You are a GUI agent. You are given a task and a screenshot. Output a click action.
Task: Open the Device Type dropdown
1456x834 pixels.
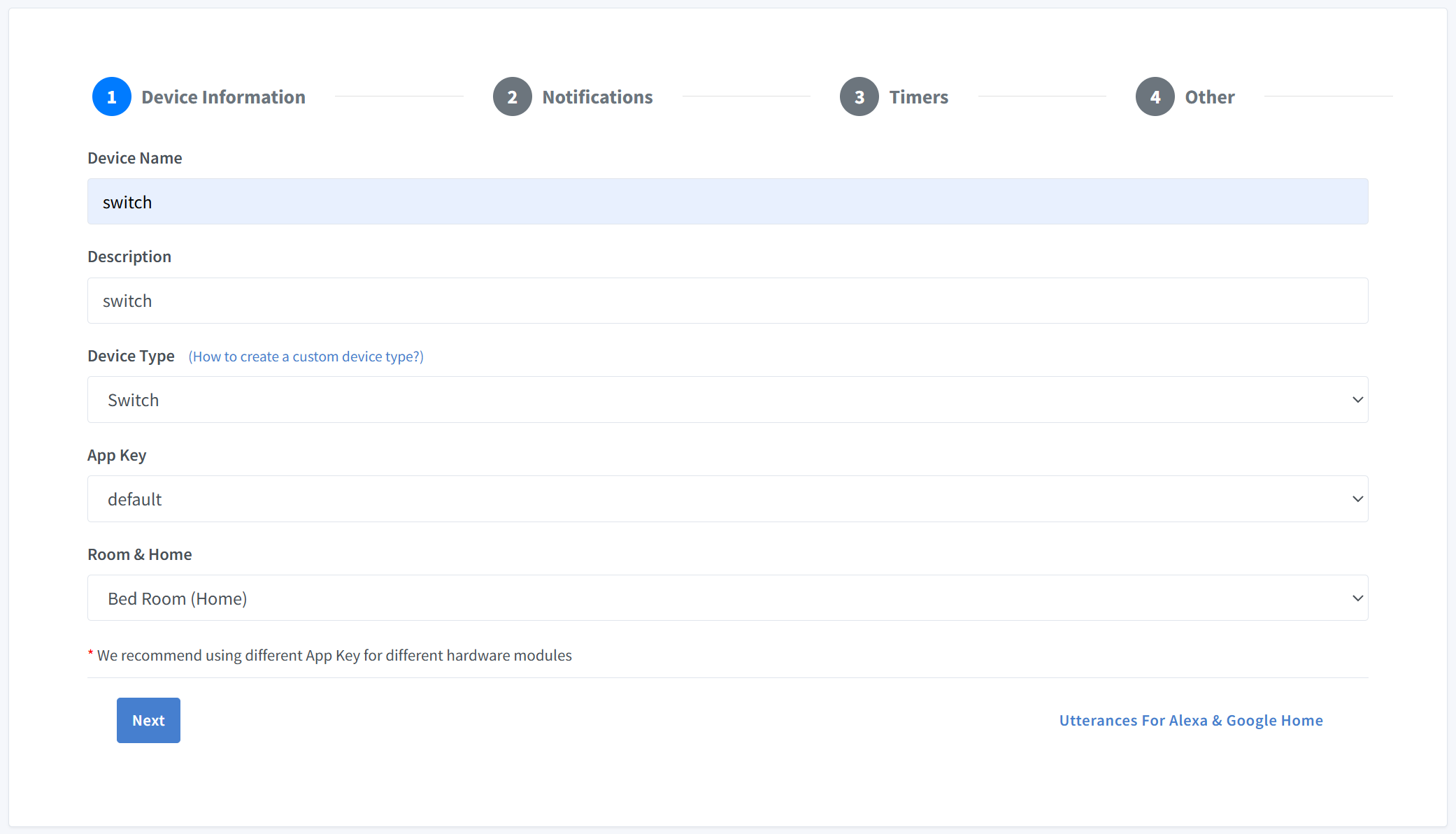727,399
